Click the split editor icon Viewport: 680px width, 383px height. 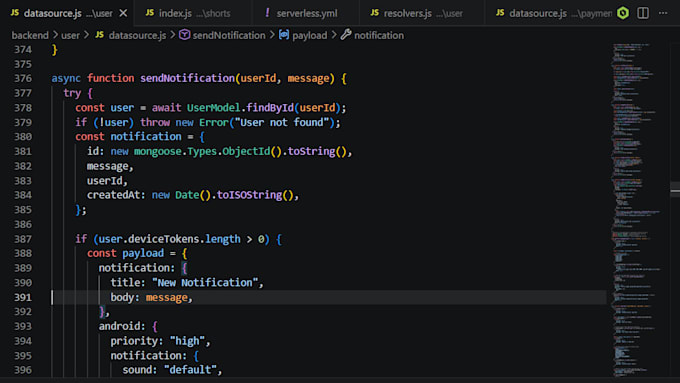click(643, 13)
